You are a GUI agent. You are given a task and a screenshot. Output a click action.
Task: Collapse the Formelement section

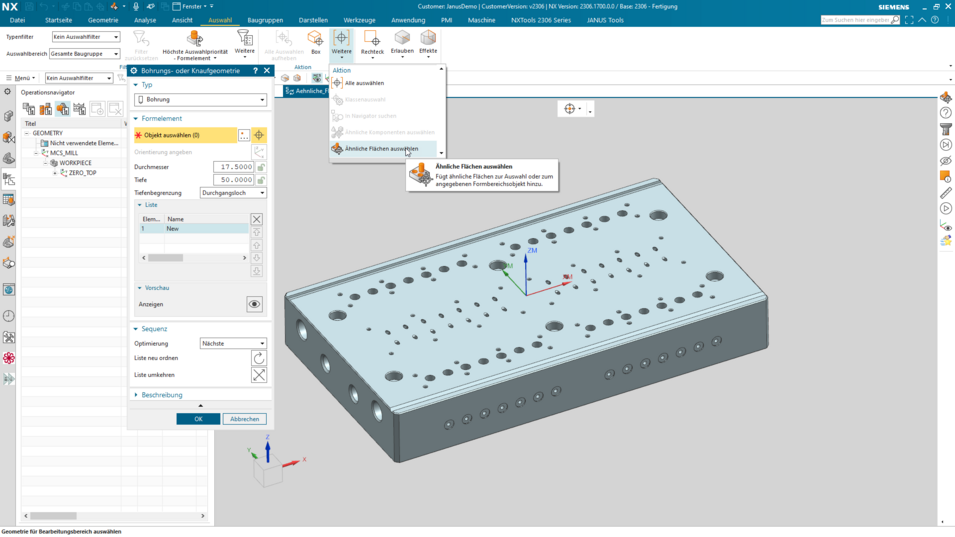136,119
